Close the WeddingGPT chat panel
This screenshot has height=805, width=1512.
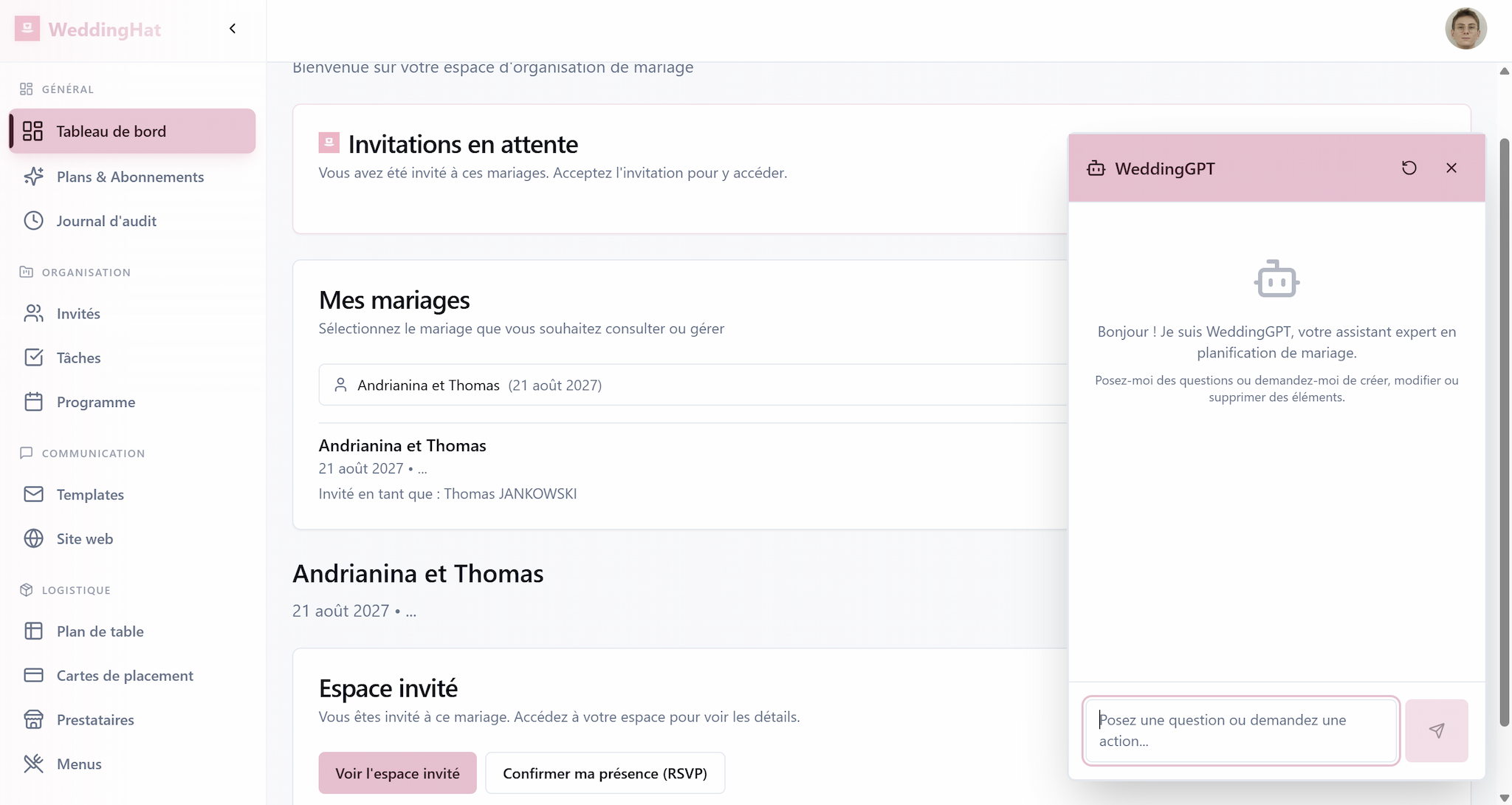click(1451, 168)
